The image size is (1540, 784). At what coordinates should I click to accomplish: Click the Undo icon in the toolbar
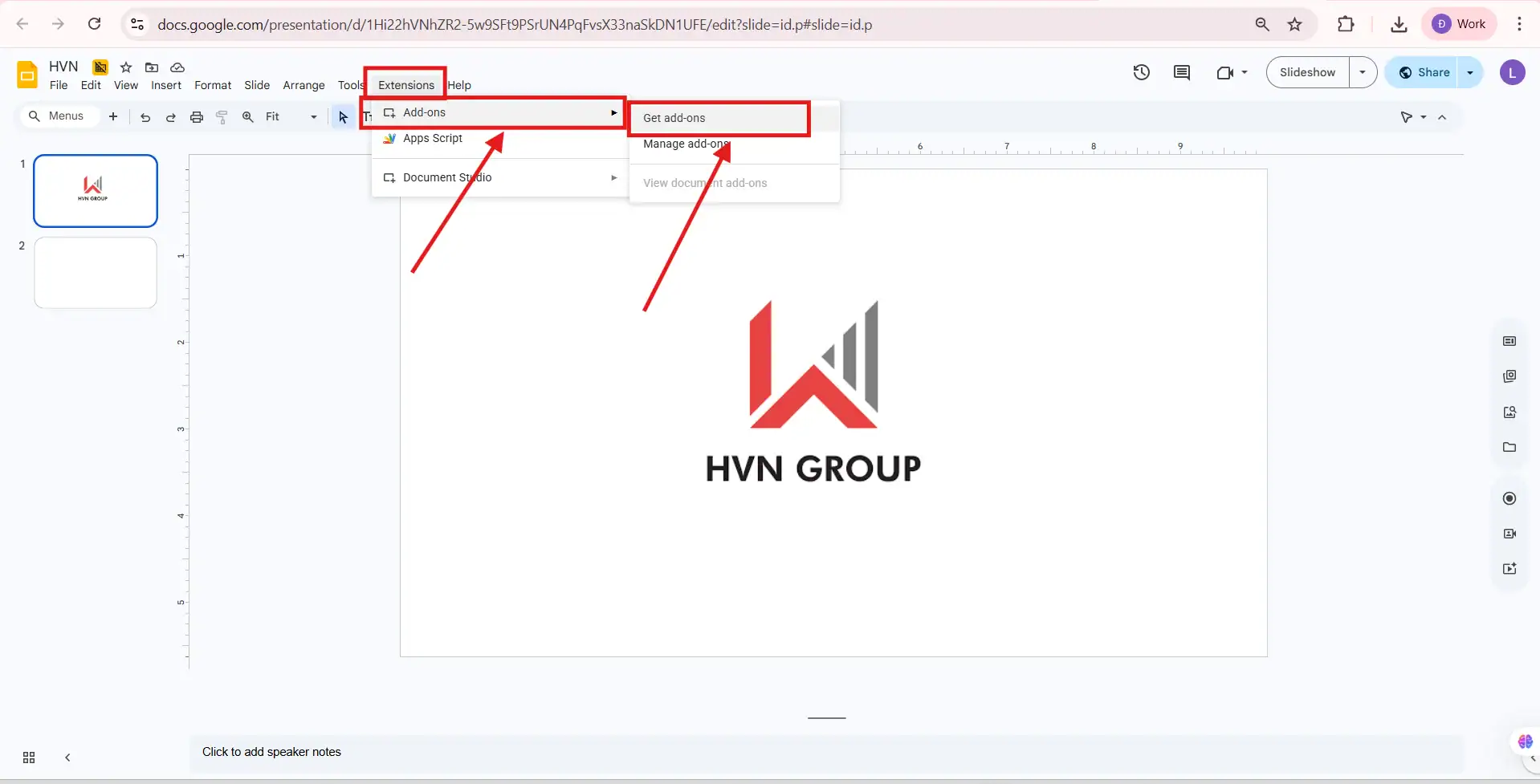click(145, 116)
